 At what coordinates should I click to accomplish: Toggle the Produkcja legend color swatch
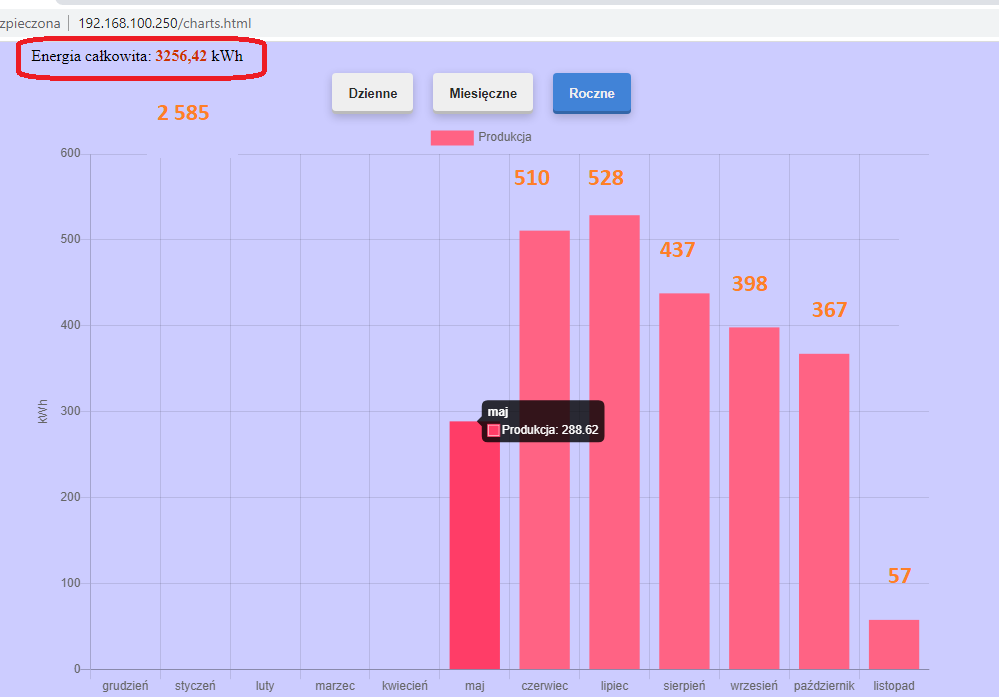[452, 138]
